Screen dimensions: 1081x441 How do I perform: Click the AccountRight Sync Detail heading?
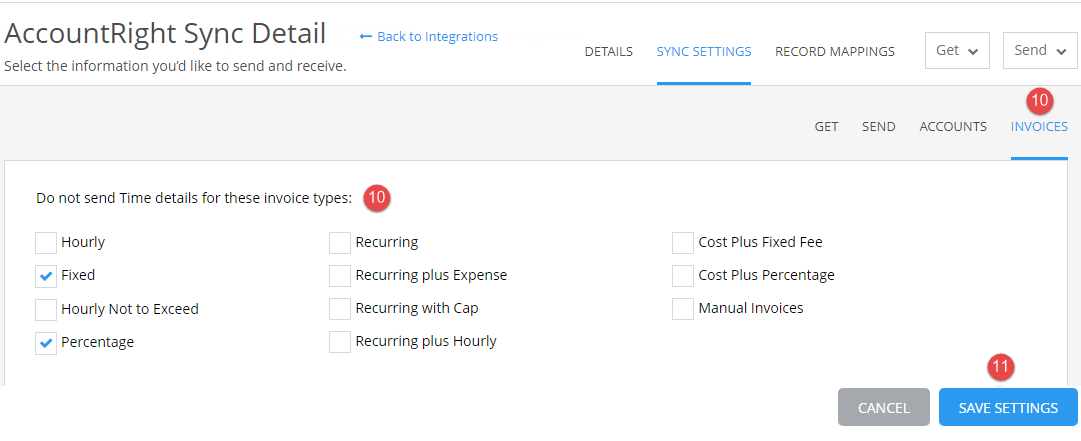point(165,34)
